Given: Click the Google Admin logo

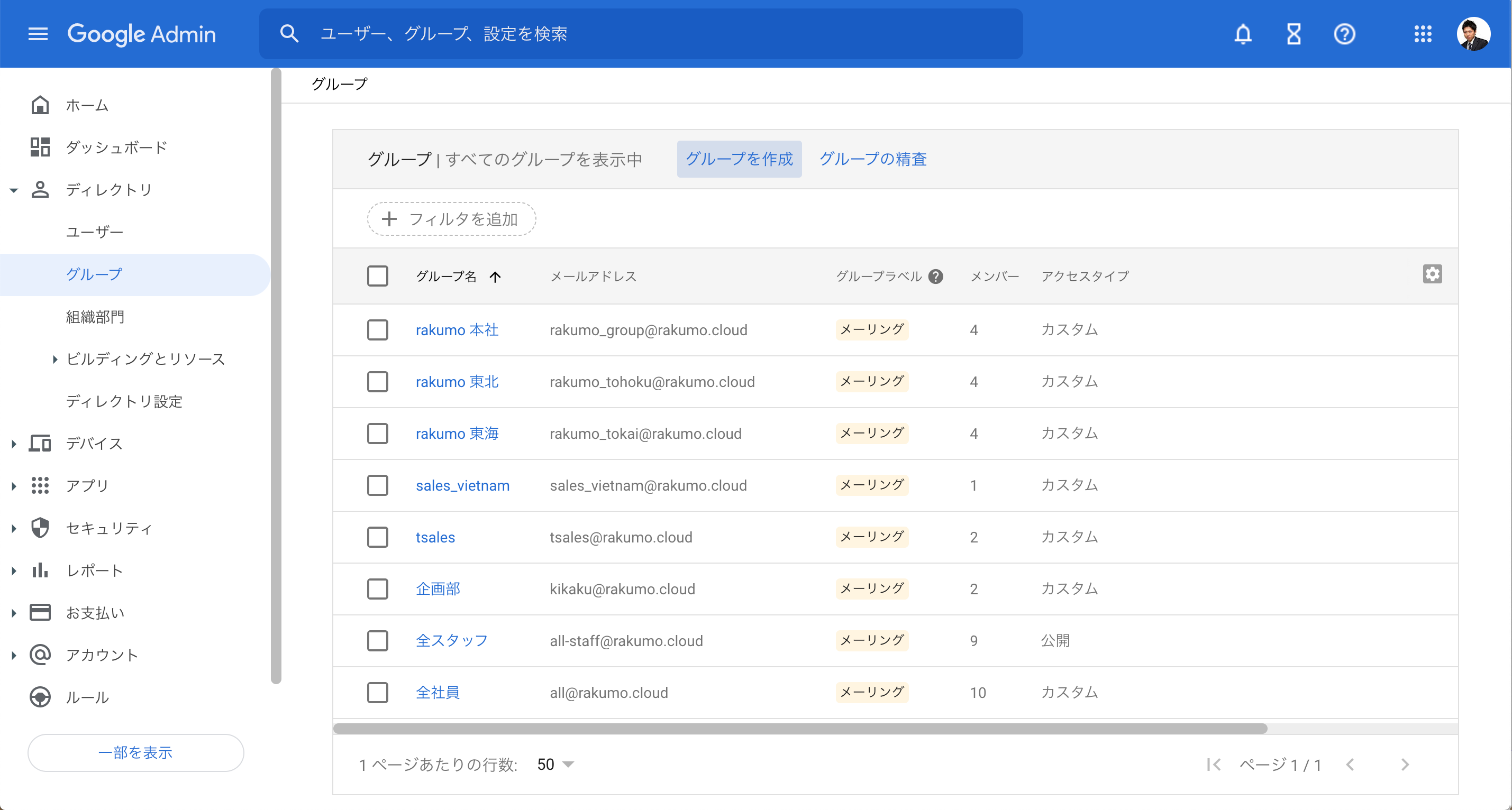Looking at the screenshot, I should click(x=141, y=34).
